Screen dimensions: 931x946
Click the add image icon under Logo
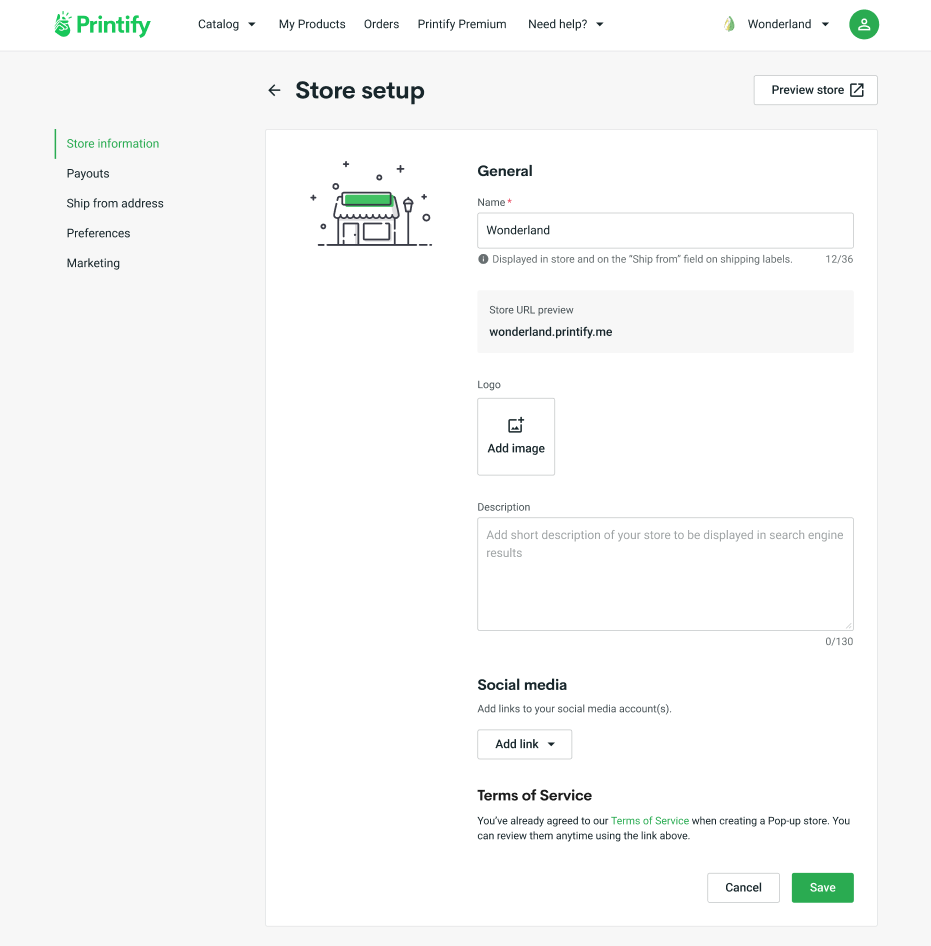tap(516, 426)
